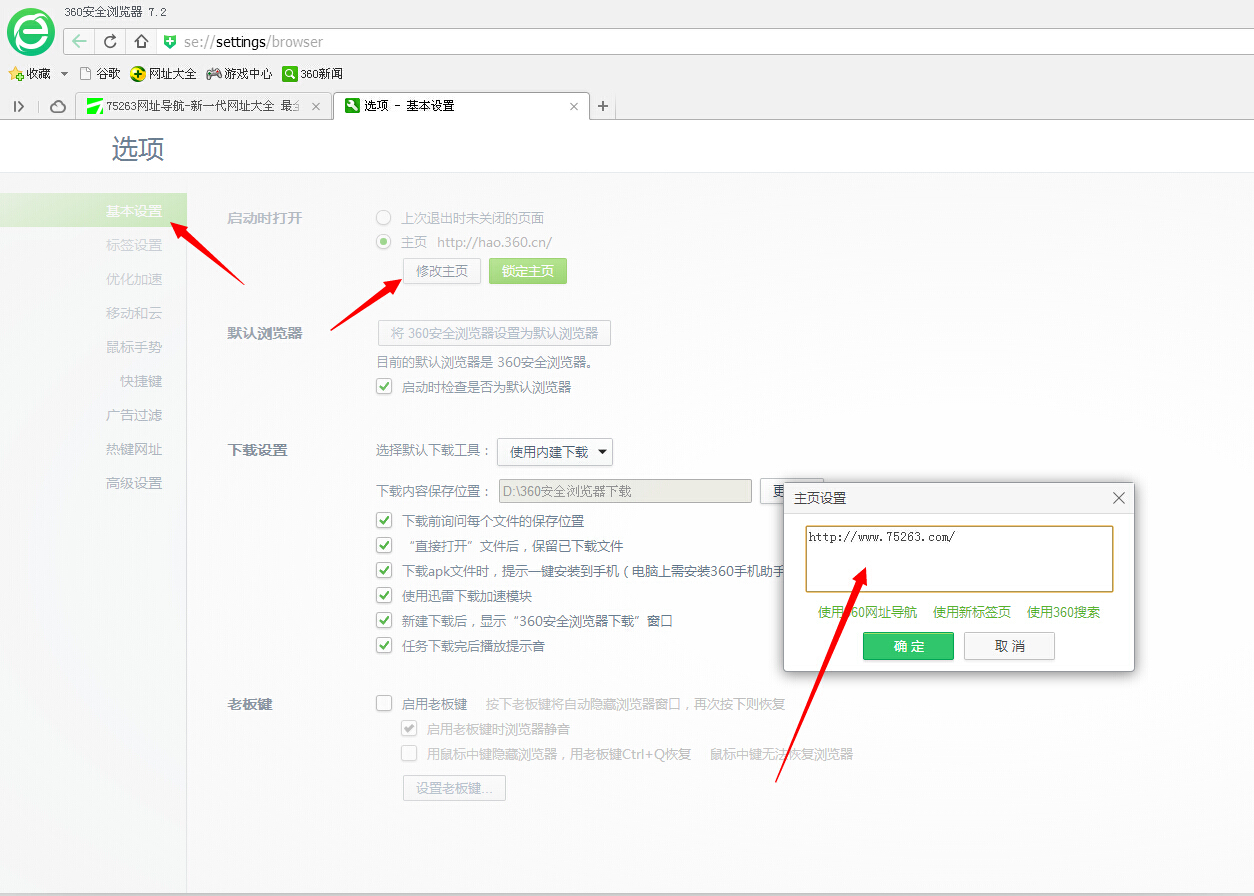Close the 选项 - 基本设置 tab

tap(574, 106)
